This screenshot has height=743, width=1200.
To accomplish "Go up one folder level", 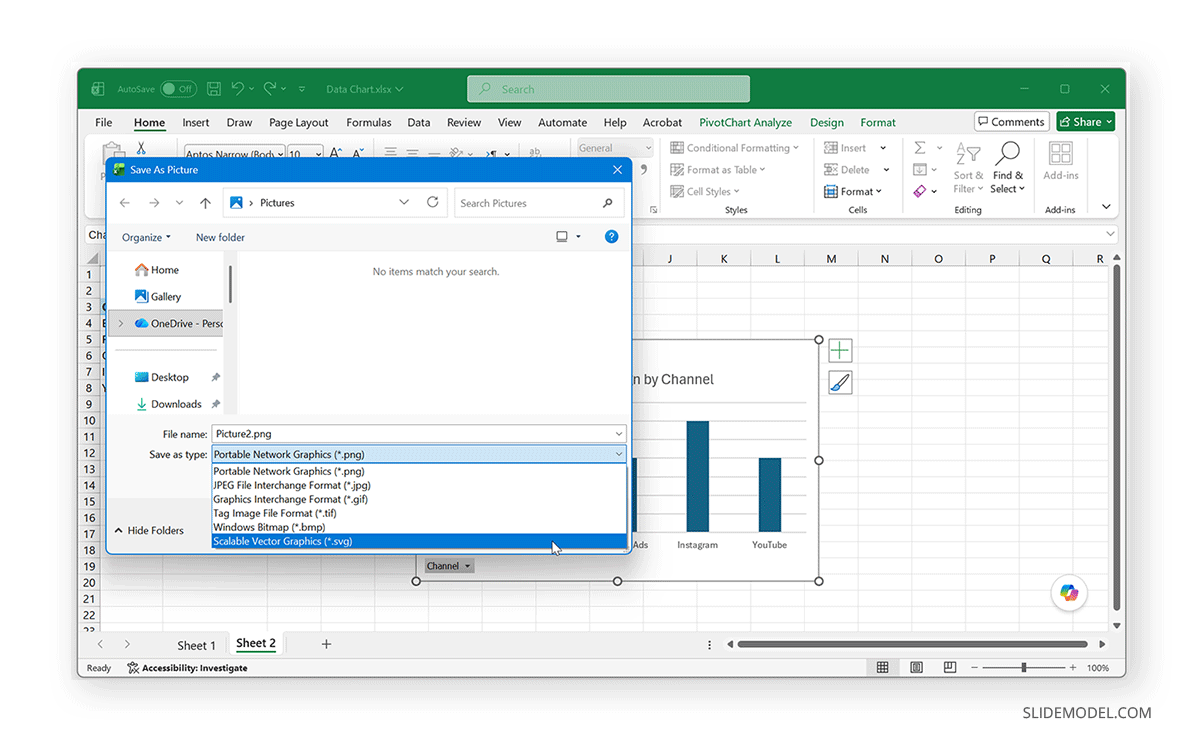I will tap(205, 203).
